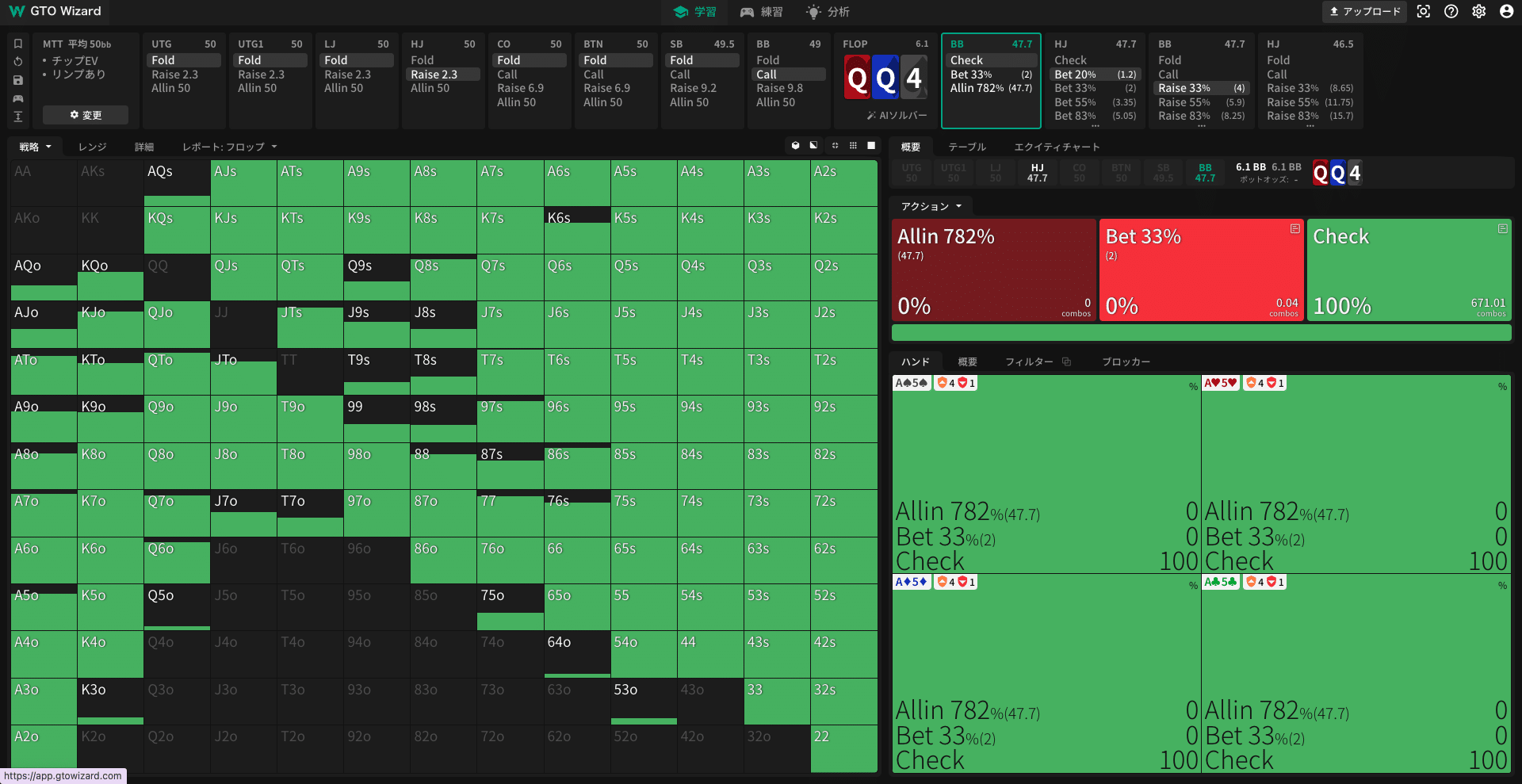Open the レポート: フロップ dropdown
The image size is (1522, 784).
230,147
